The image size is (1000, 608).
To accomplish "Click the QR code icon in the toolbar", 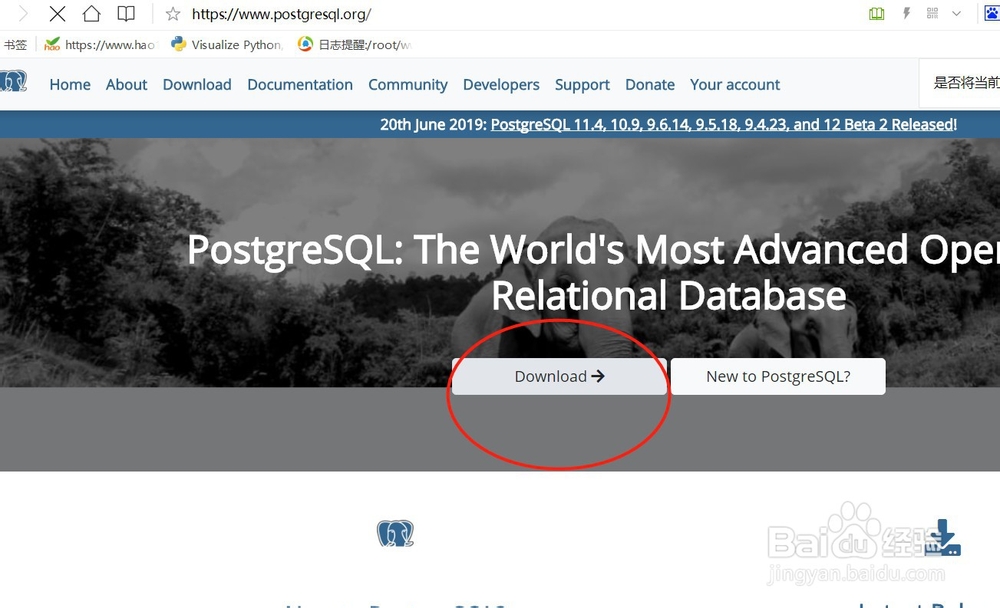I will click(933, 14).
